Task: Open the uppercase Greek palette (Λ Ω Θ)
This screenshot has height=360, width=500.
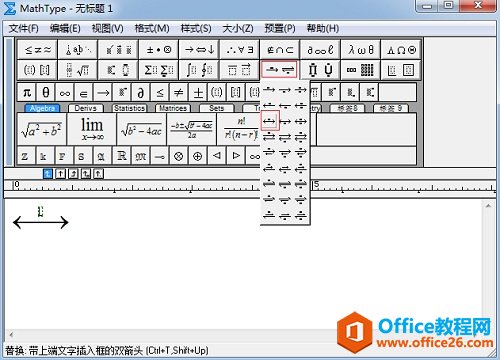Action: tap(401, 50)
